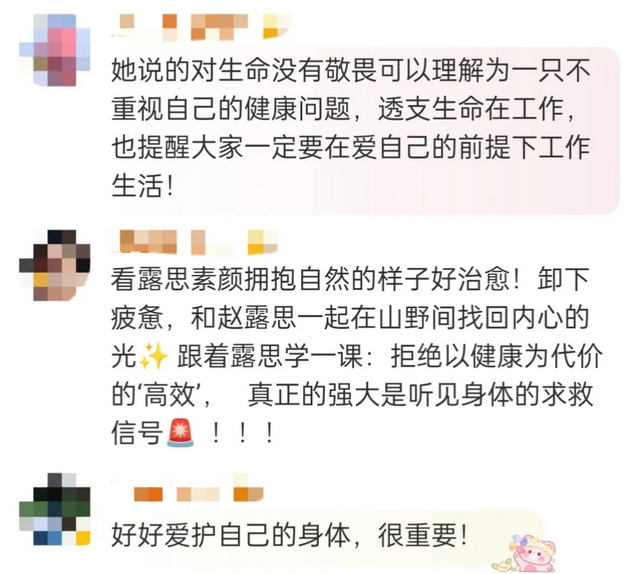
Task: Open the second commenter's brown pixelated avatar
Action: point(55,265)
